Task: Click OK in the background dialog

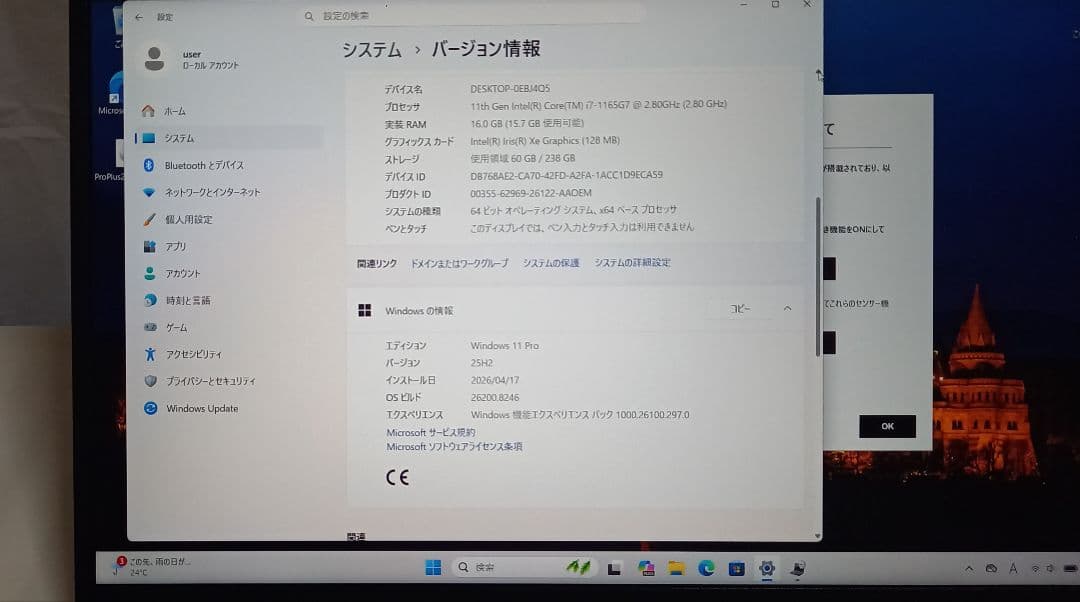Action: (887, 426)
